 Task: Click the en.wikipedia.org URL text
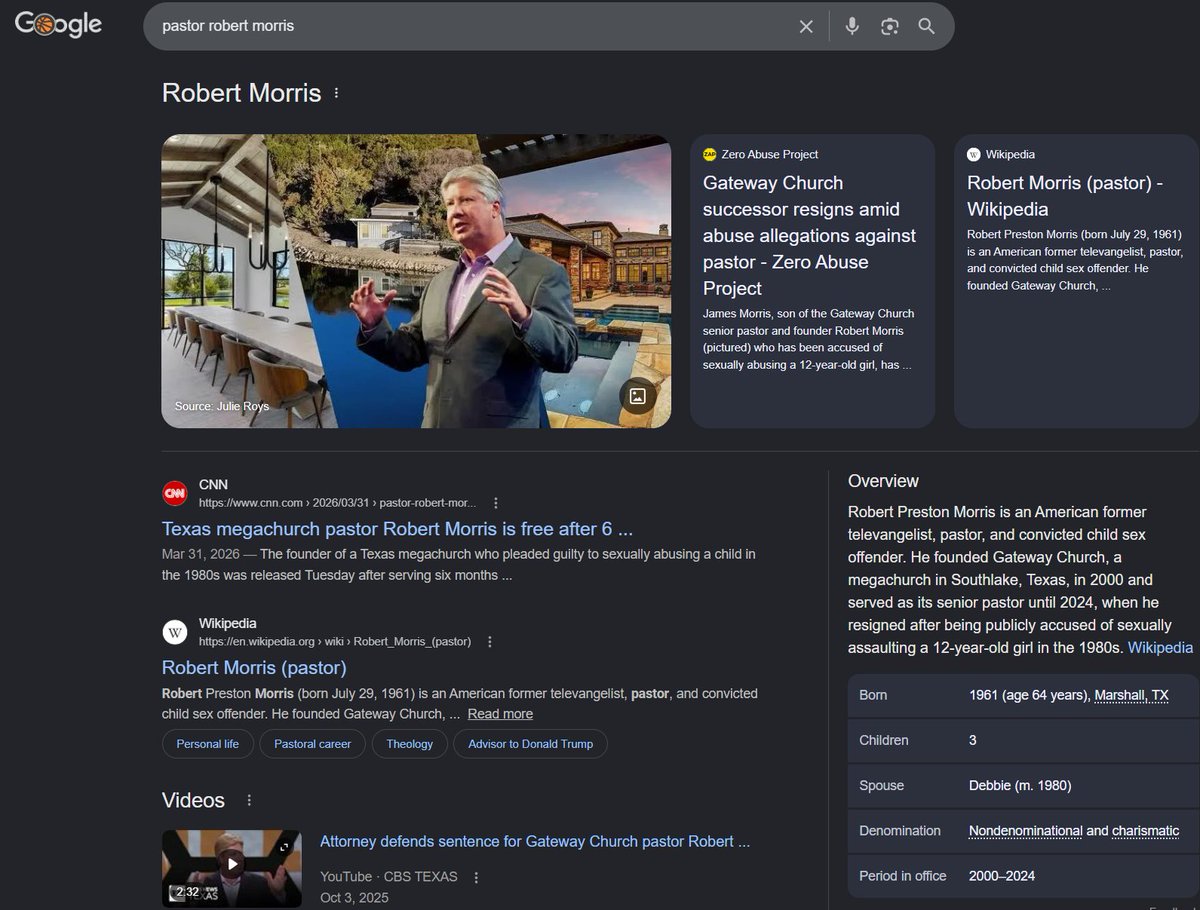[x=335, y=642]
